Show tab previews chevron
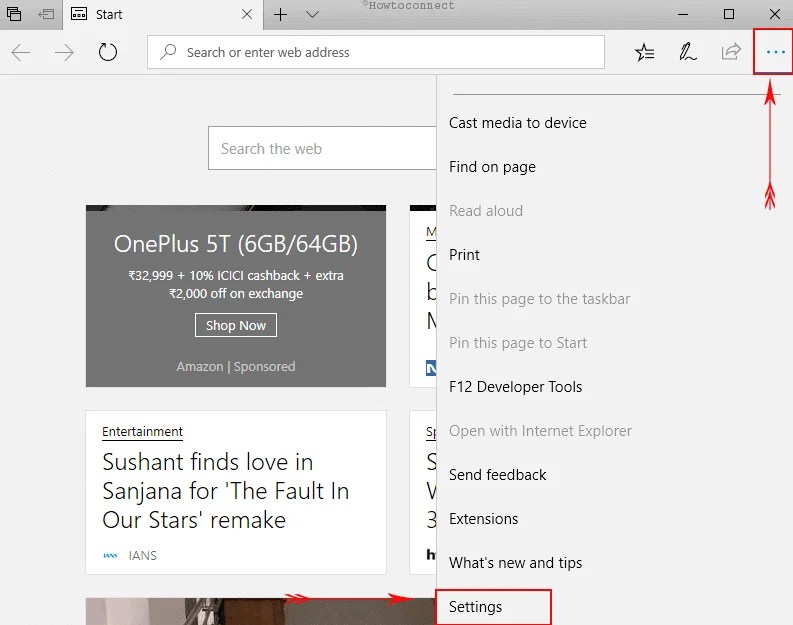This screenshot has width=793, height=625. click(313, 14)
